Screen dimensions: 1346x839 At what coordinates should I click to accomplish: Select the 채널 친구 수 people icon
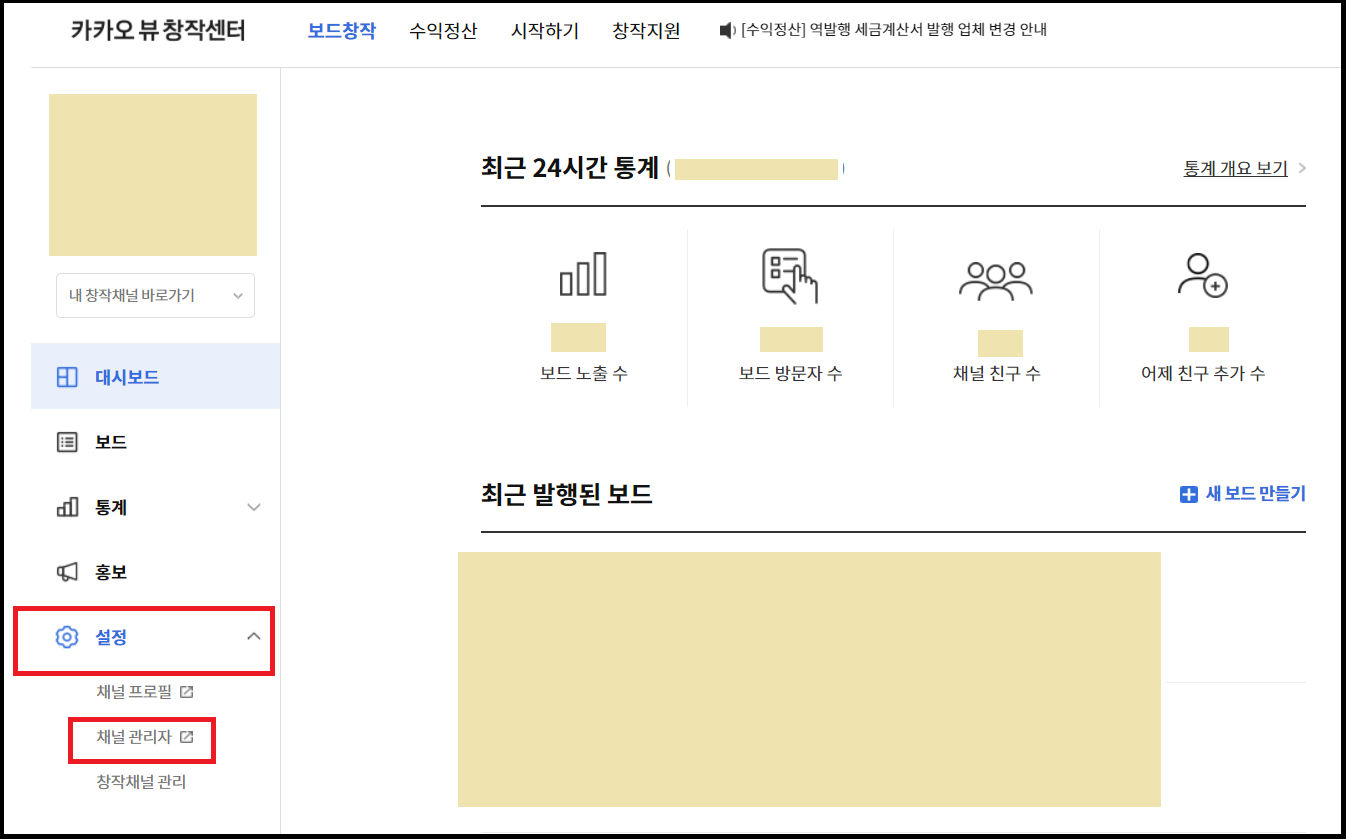click(x=997, y=275)
